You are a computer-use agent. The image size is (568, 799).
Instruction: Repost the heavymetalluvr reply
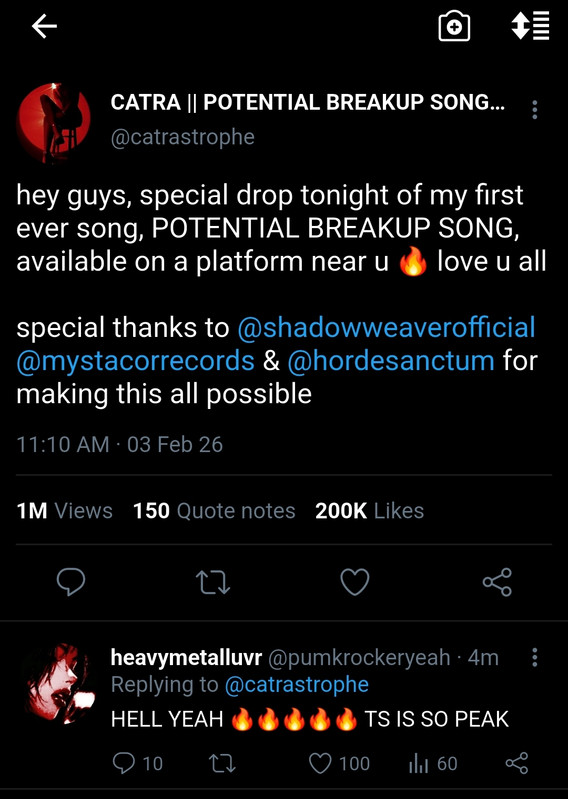222,763
